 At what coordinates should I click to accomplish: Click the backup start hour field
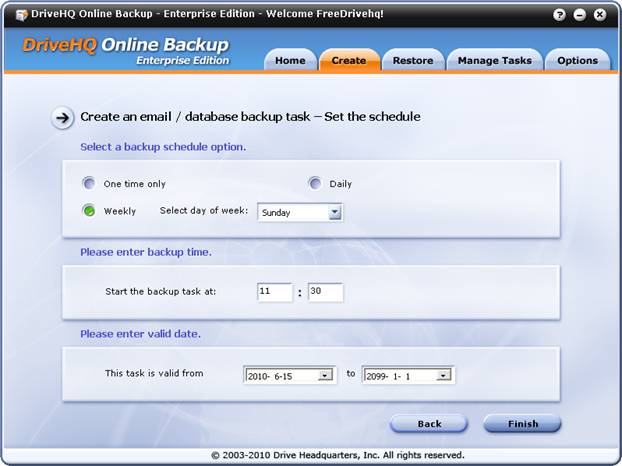(x=275, y=292)
